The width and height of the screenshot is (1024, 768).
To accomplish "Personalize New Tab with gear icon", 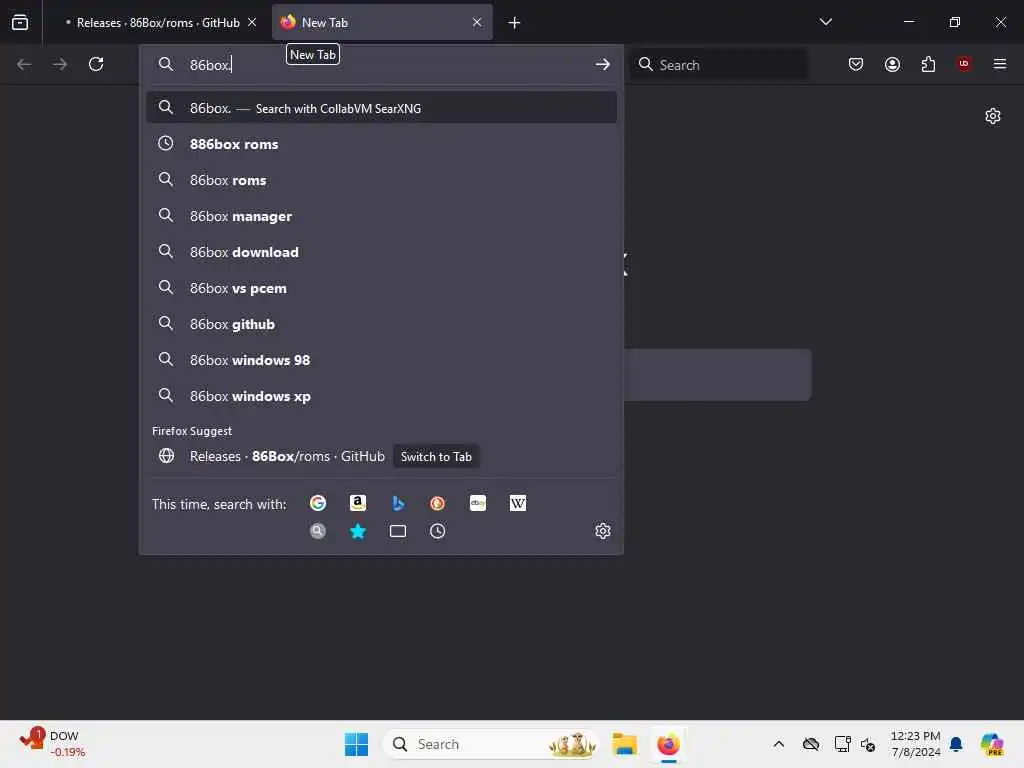I will [993, 116].
